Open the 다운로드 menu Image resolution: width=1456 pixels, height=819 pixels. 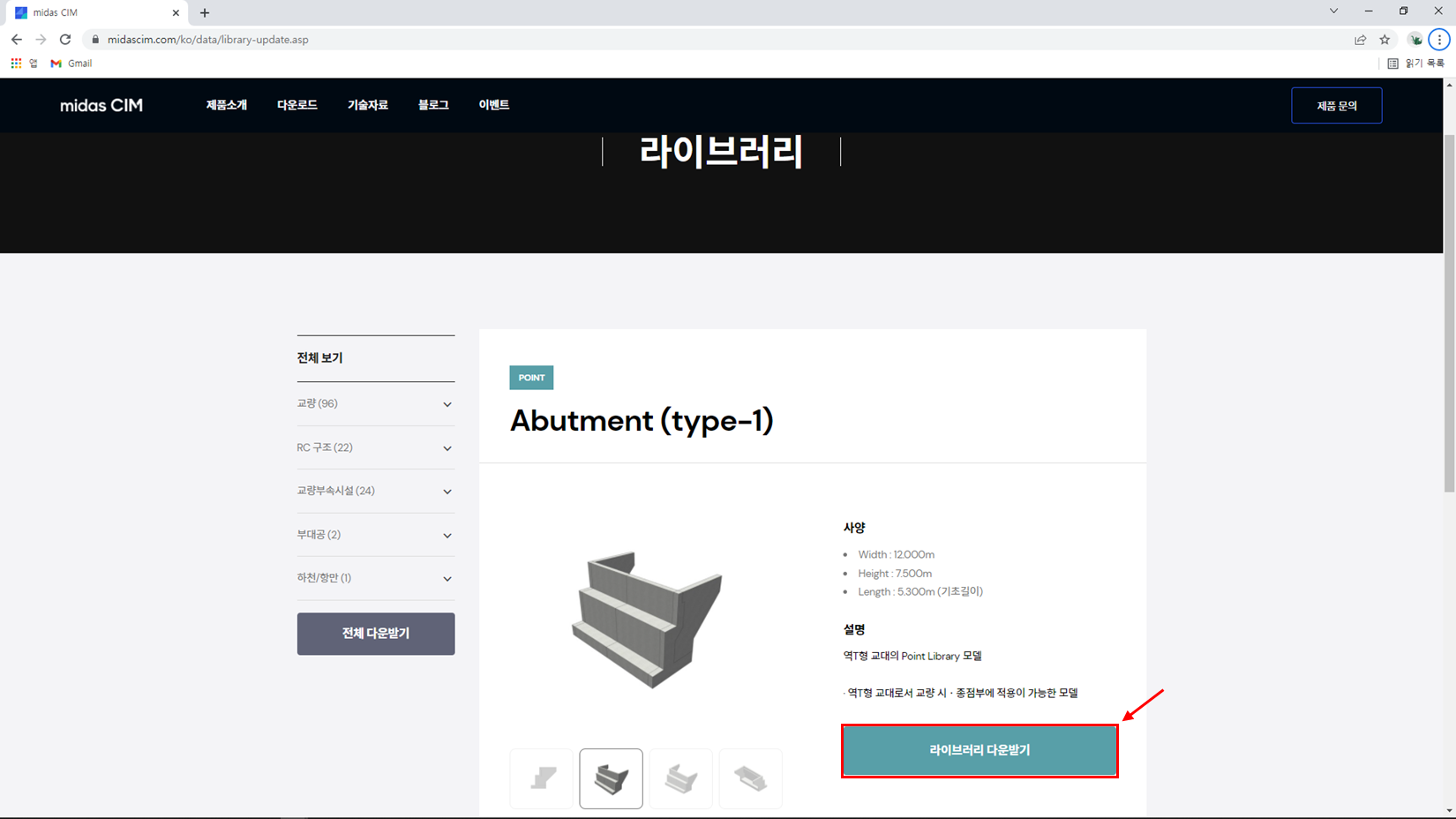click(297, 105)
